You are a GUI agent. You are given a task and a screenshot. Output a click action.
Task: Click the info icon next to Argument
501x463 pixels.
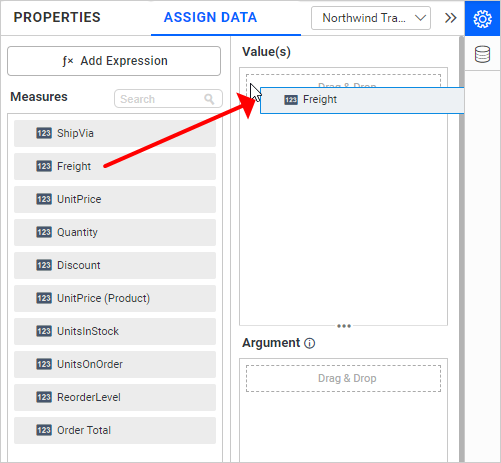[x=310, y=343]
